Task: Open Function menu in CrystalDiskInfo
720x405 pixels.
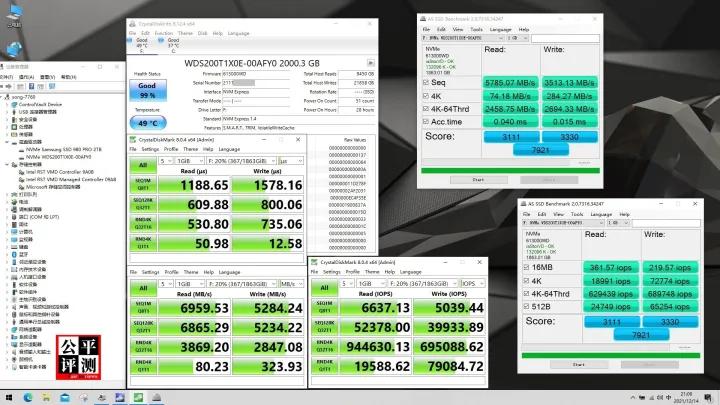Action: 163,34
